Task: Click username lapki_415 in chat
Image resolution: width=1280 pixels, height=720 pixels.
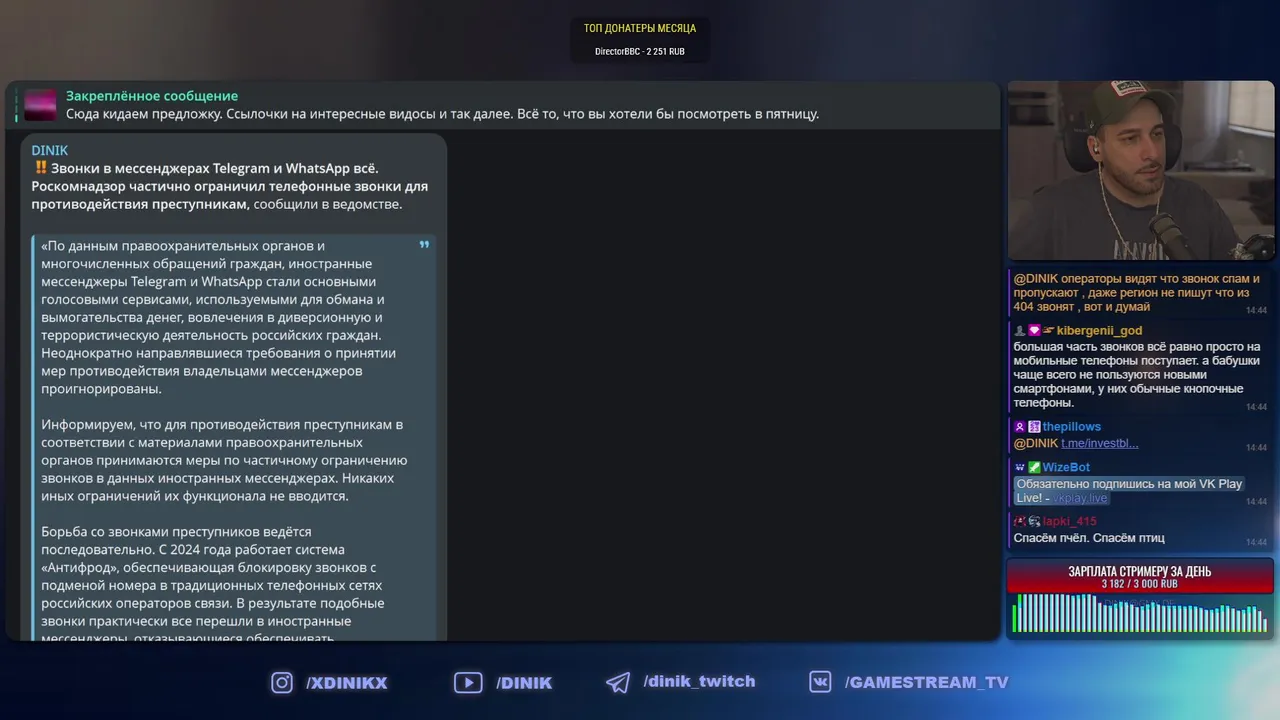Action: pos(1069,521)
